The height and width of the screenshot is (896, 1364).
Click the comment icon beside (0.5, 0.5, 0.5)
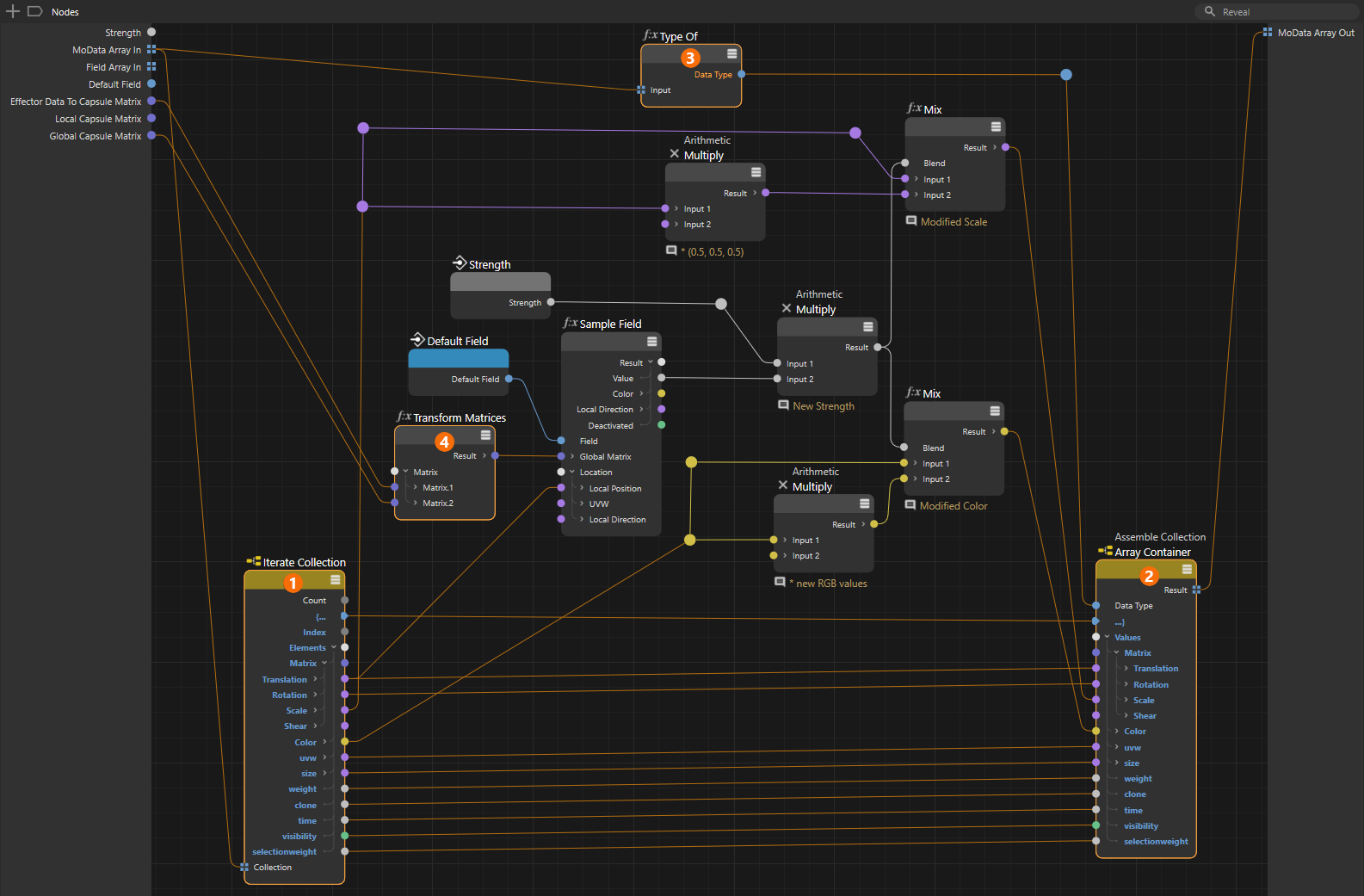(671, 250)
